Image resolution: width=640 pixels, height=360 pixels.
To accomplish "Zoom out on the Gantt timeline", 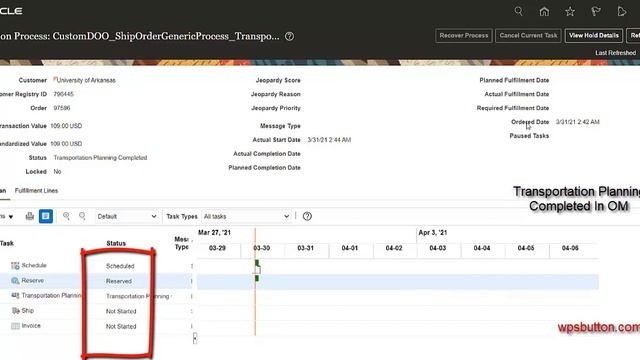I will point(82,216).
